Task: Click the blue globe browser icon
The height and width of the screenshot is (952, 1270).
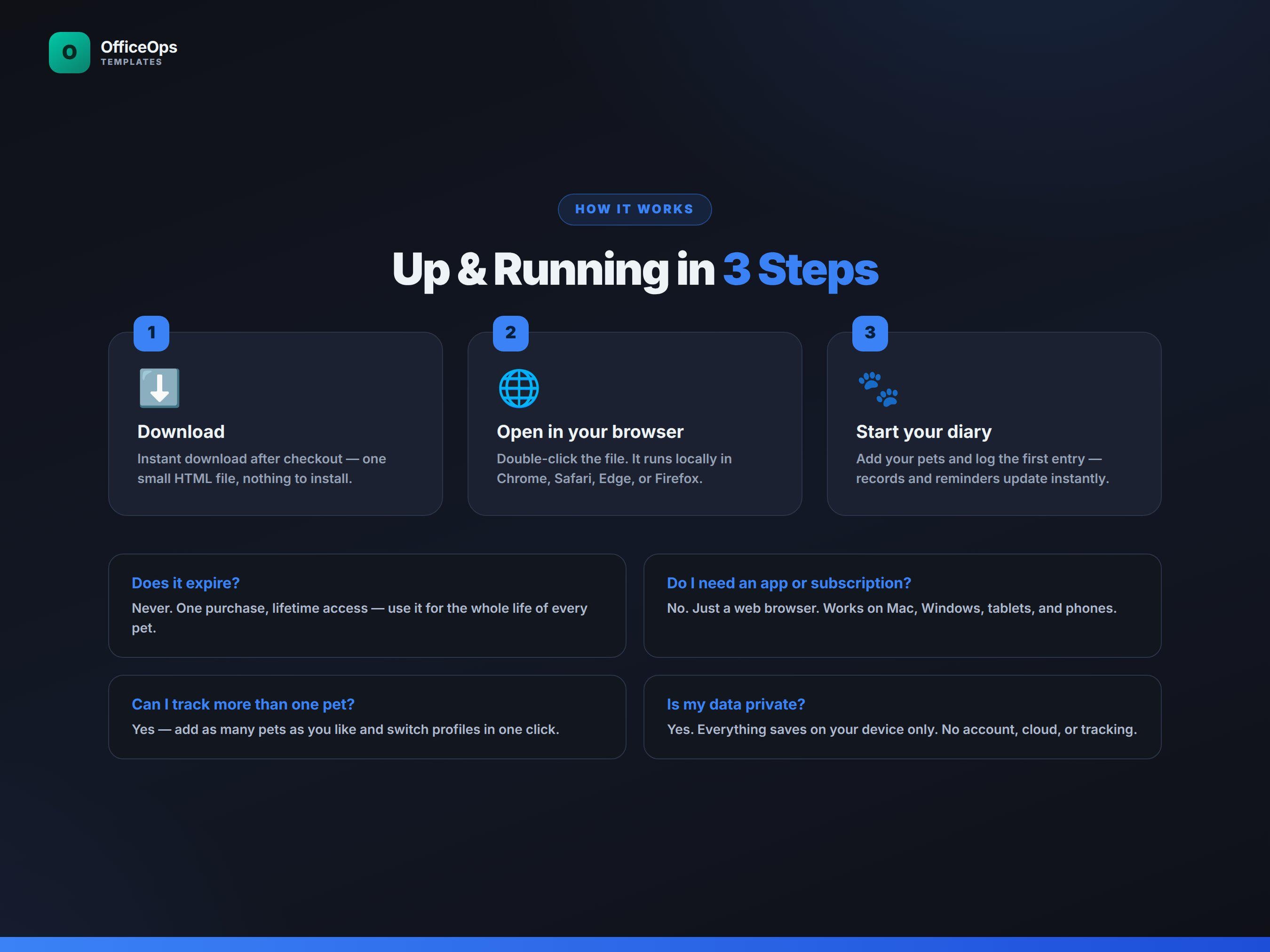Action: [518, 388]
